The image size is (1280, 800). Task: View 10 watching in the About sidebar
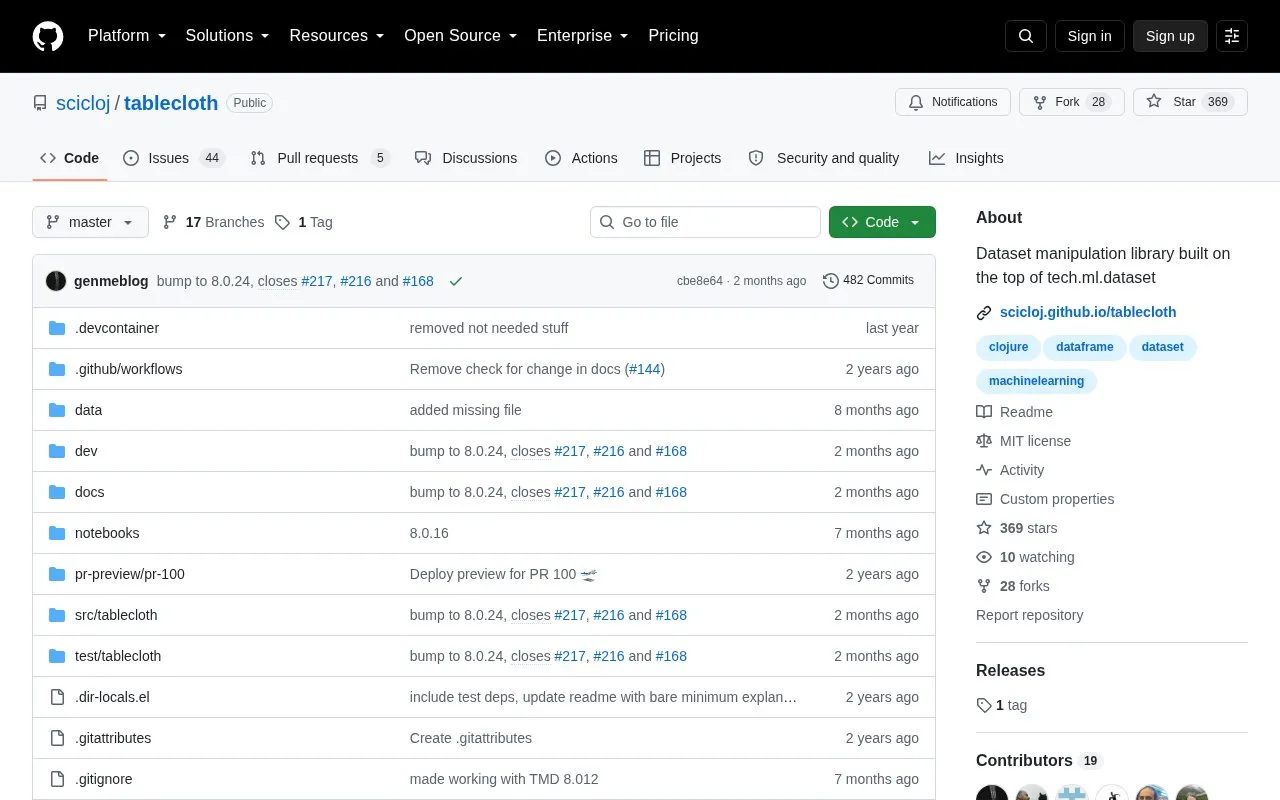(x=1025, y=557)
